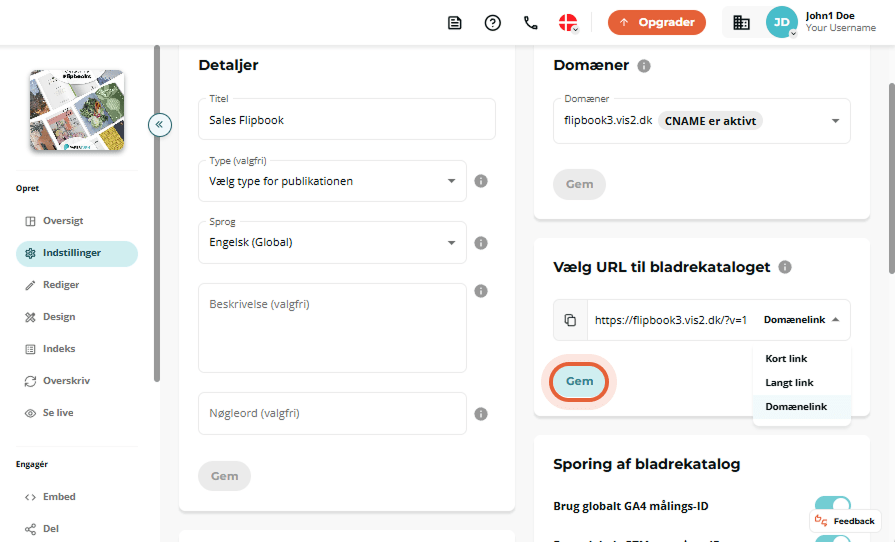Image resolution: width=895 pixels, height=542 pixels.
Task: Click the flipbook cover thumbnail
Action: click(77, 110)
